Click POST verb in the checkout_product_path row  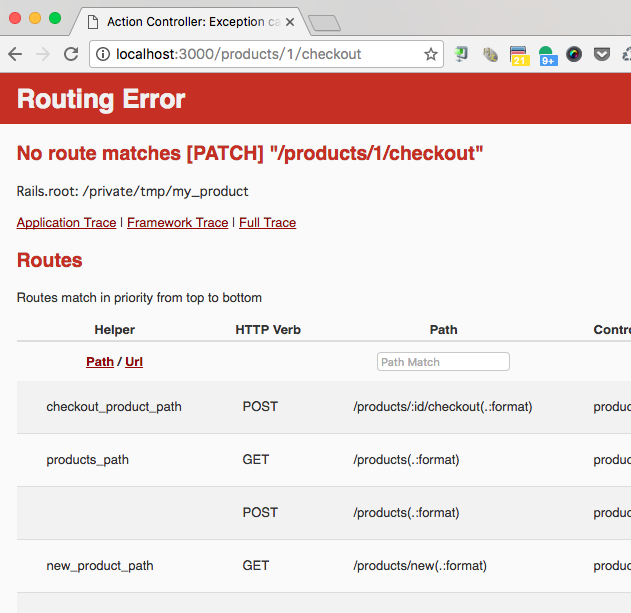(x=260, y=407)
